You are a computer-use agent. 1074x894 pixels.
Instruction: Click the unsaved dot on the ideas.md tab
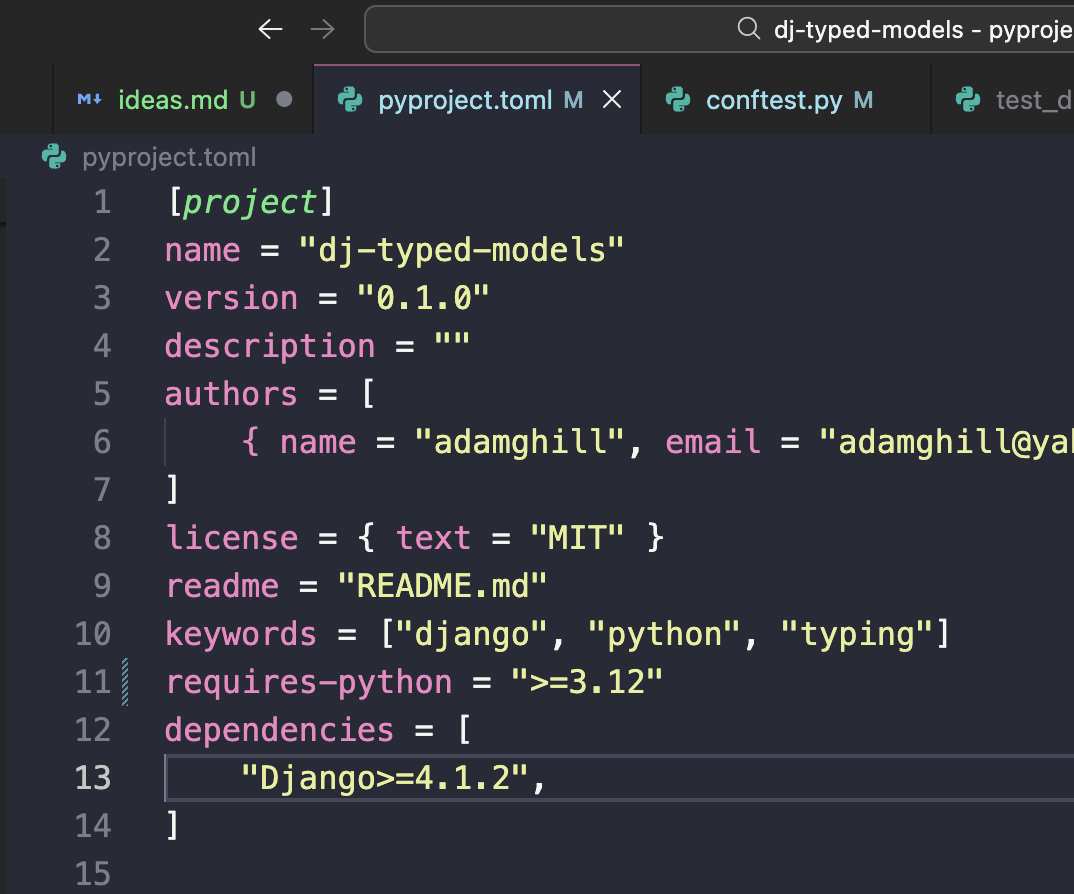pyautogui.click(x=284, y=100)
